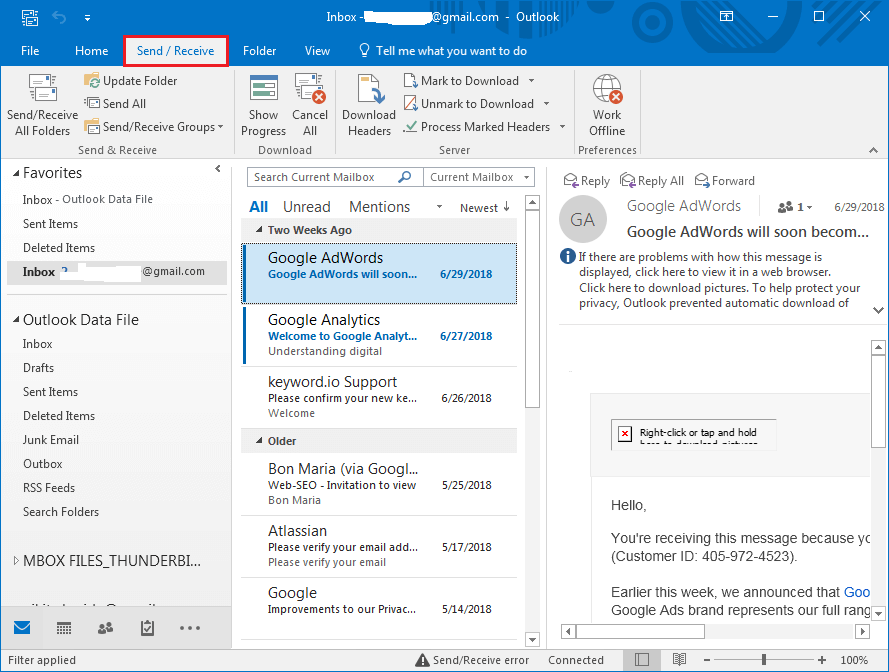Click Unmark to Download
Viewport: 889px width, 672px height.
pyautogui.click(x=469, y=104)
